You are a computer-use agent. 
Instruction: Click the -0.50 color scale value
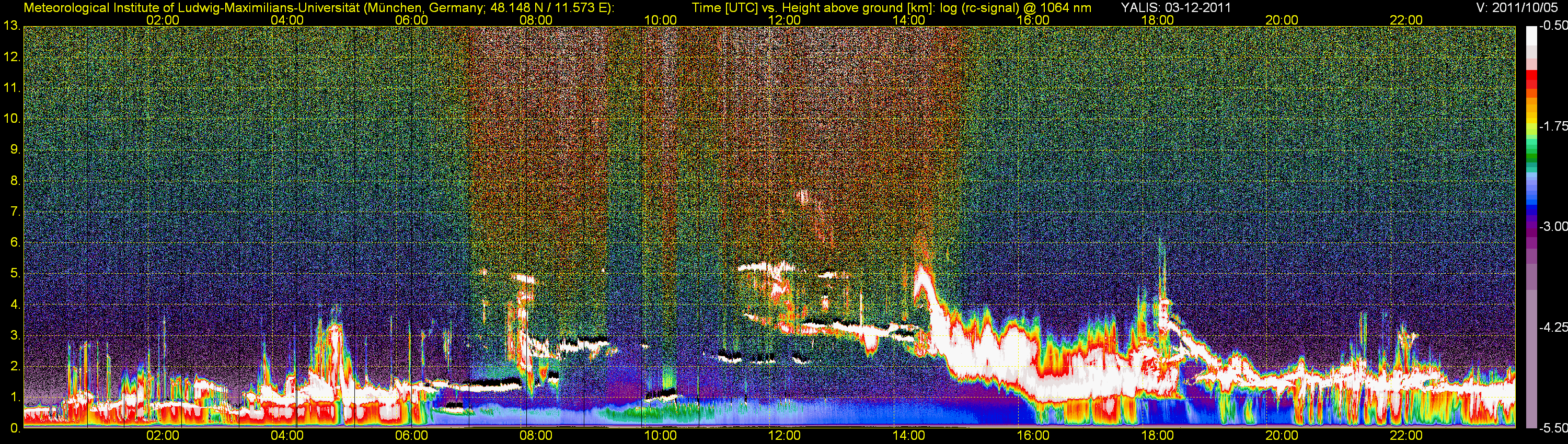[x=1553, y=26]
